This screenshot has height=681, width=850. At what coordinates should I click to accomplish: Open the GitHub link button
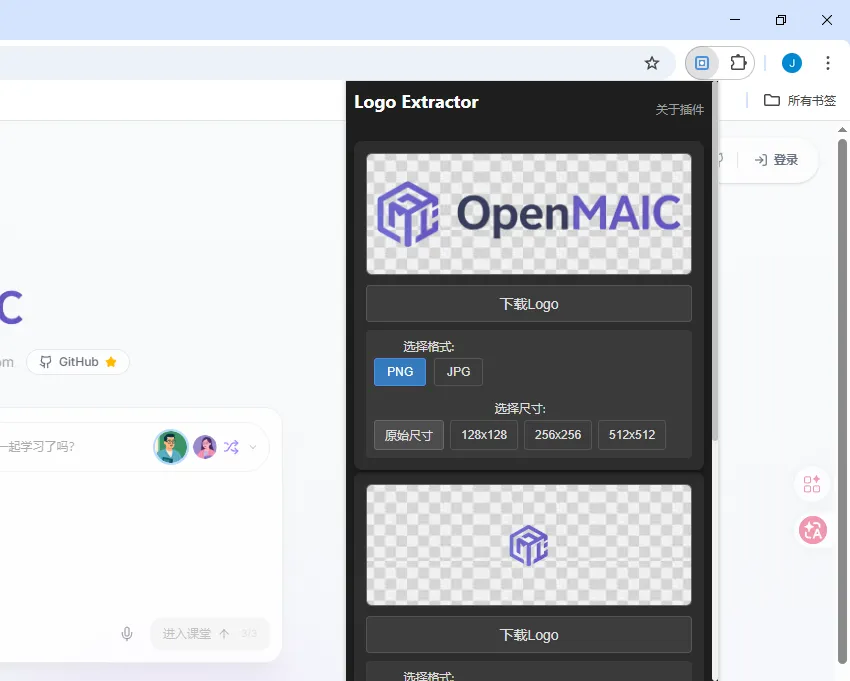coord(78,362)
